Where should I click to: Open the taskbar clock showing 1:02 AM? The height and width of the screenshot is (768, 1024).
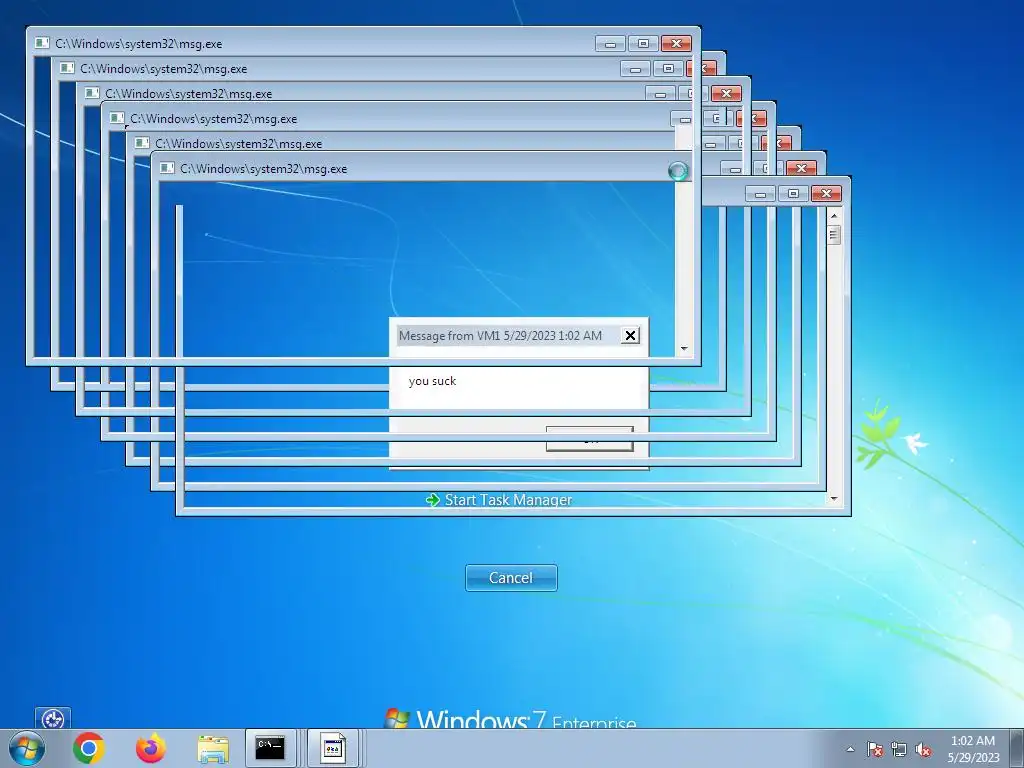pos(973,749)
